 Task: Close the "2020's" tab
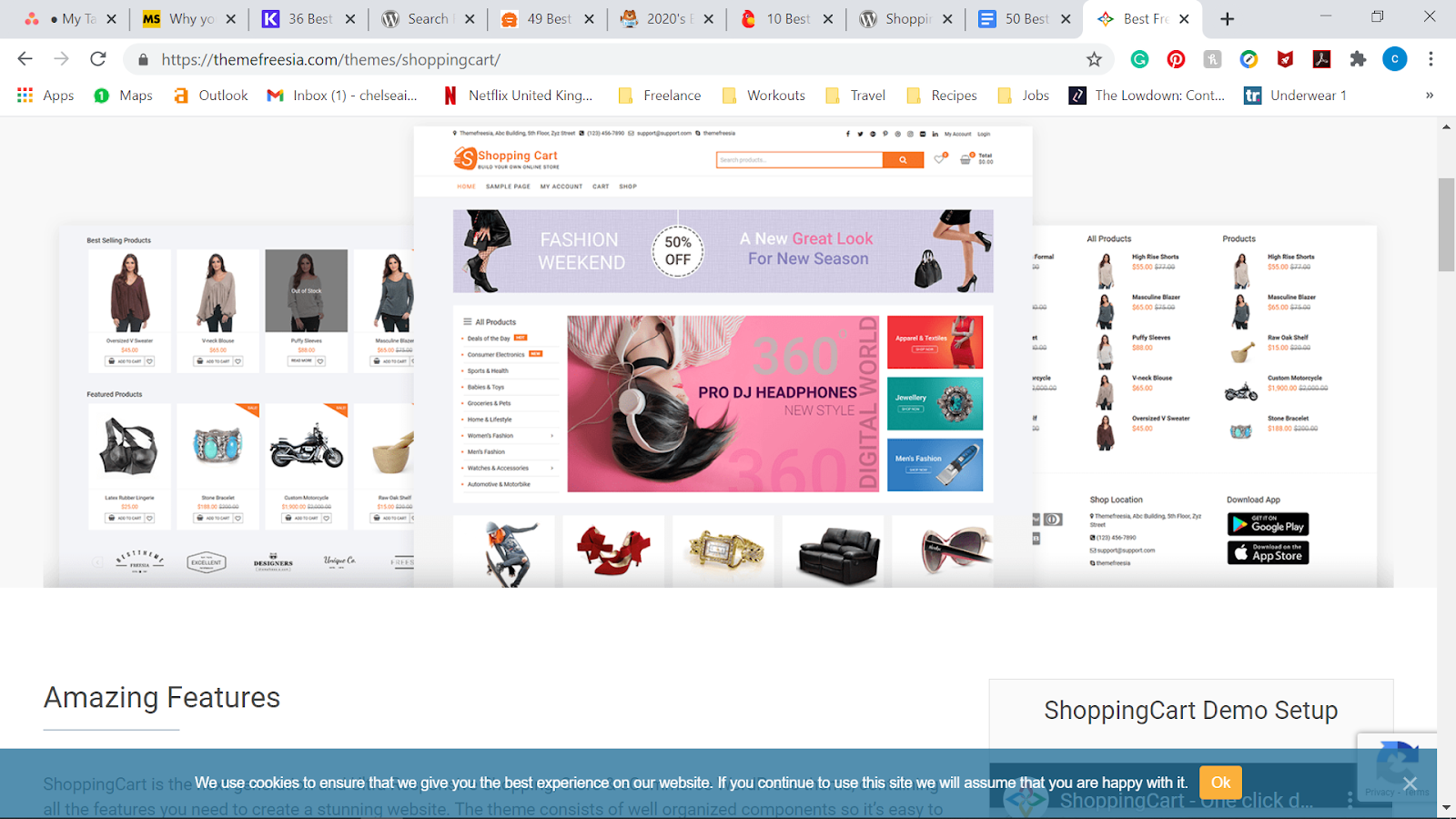(x=708, y=19)
